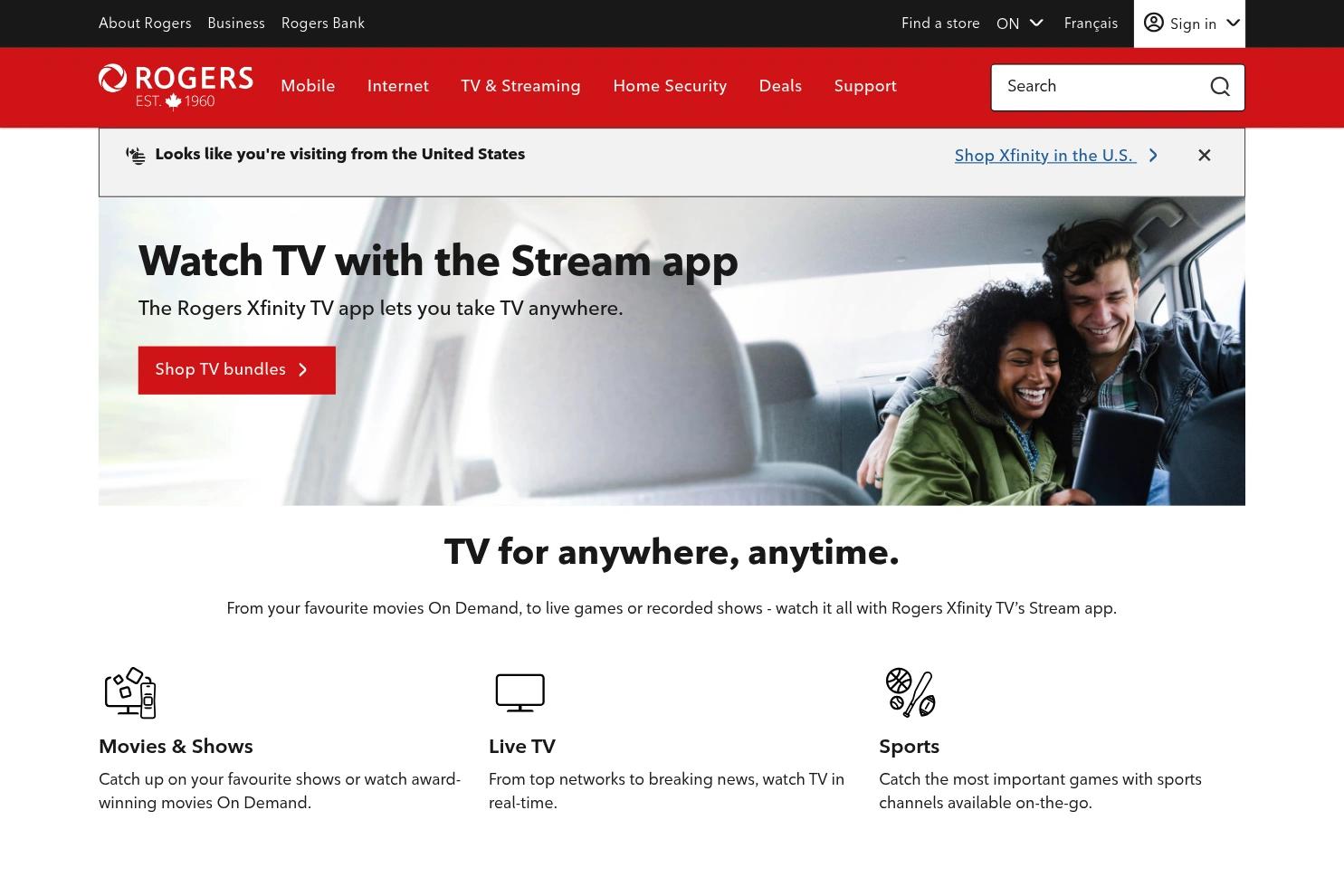This screenshot has width=1344, height=896.
Task: Open the Support menu
Action: click(865, 87)
